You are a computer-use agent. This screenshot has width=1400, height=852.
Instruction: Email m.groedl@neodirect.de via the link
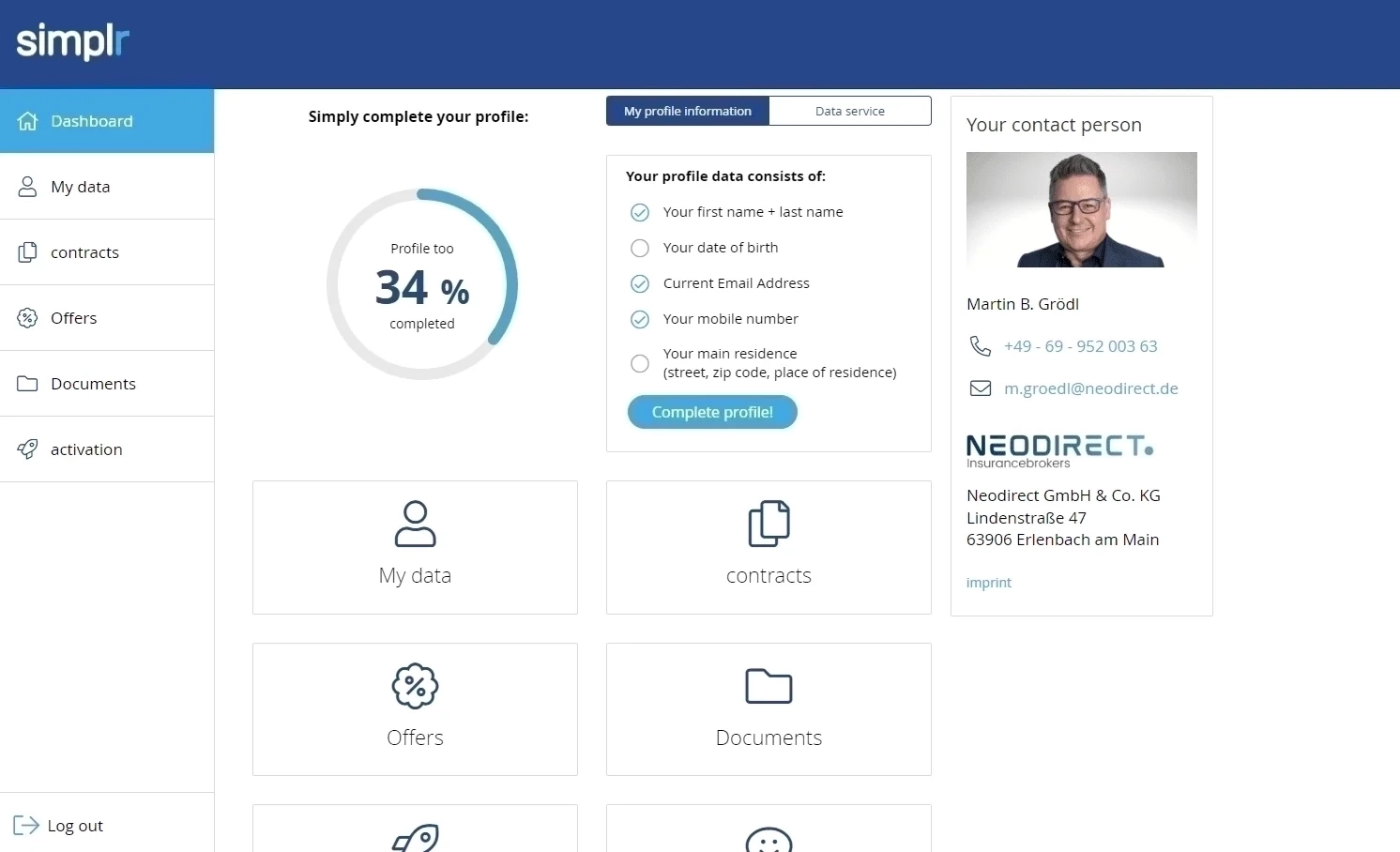click(1090, 388)
